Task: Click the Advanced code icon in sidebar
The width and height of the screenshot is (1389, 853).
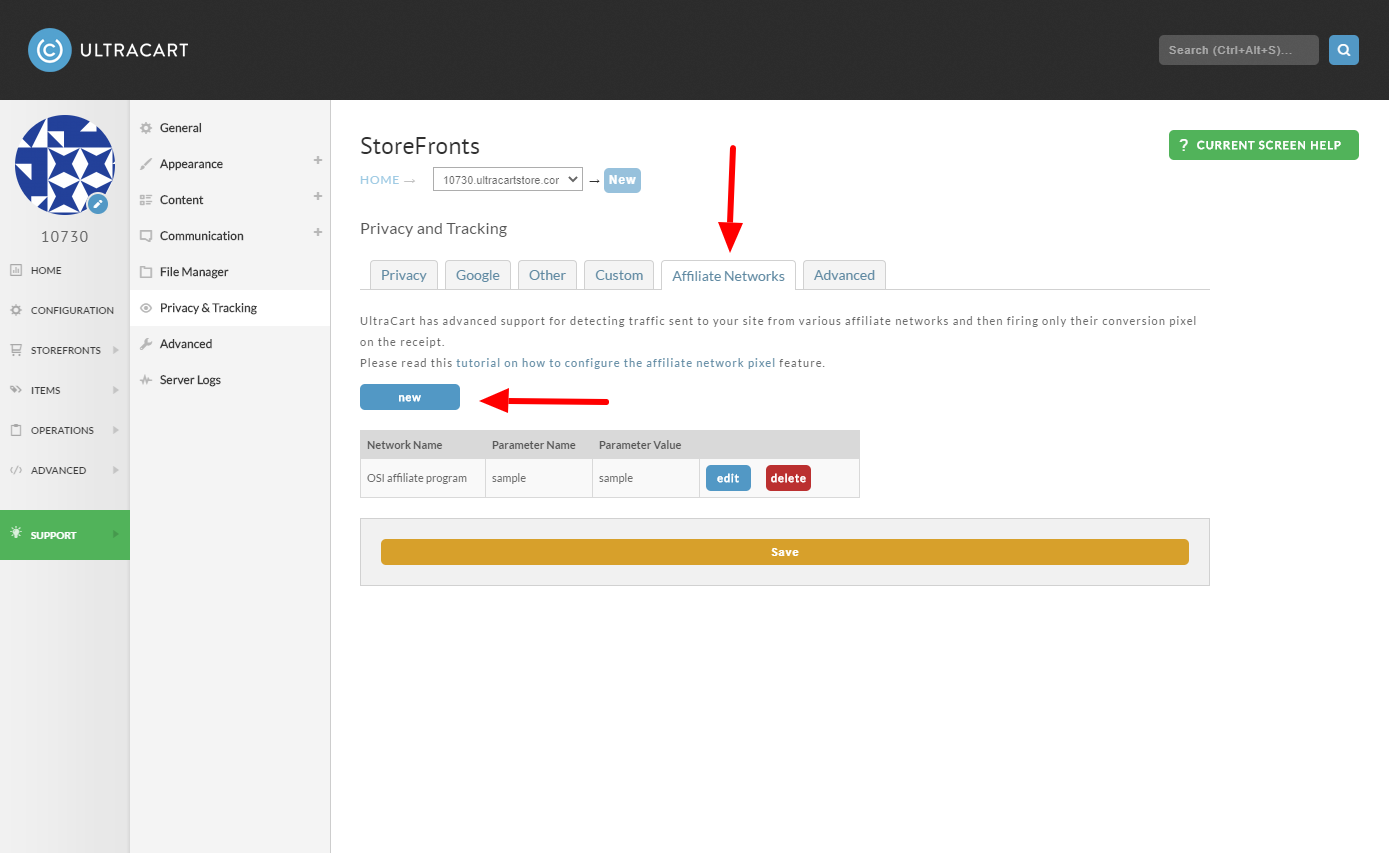Action: (16, 470)
